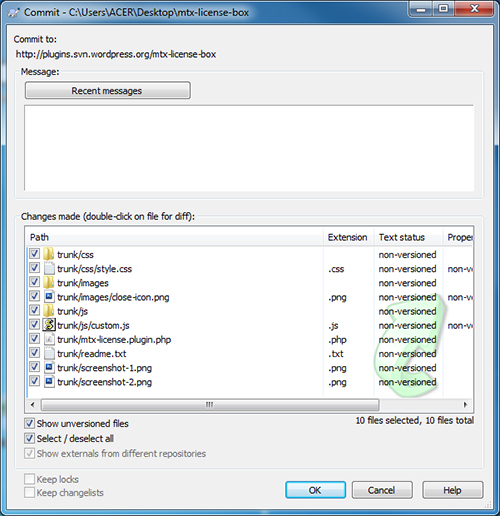Sort the list by Path column
The image size is (500, 516).
175,237
